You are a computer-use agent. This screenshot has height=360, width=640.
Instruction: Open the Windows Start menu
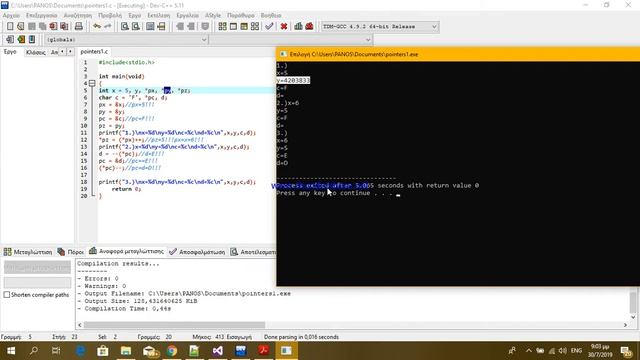tap(11, 351)
